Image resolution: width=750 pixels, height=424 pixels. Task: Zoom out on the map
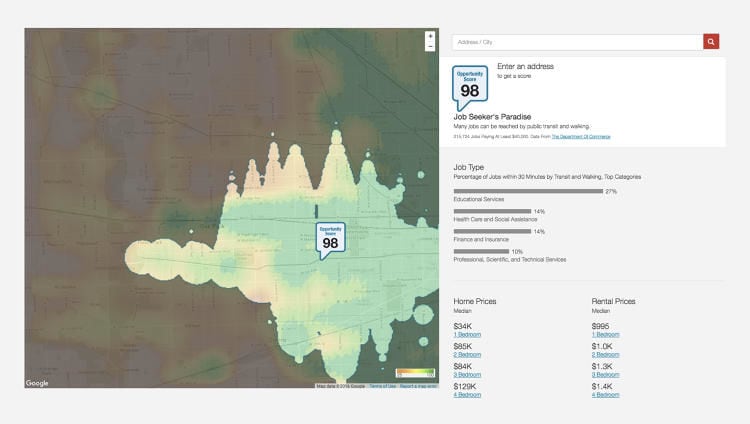click(x=430, y=47)
